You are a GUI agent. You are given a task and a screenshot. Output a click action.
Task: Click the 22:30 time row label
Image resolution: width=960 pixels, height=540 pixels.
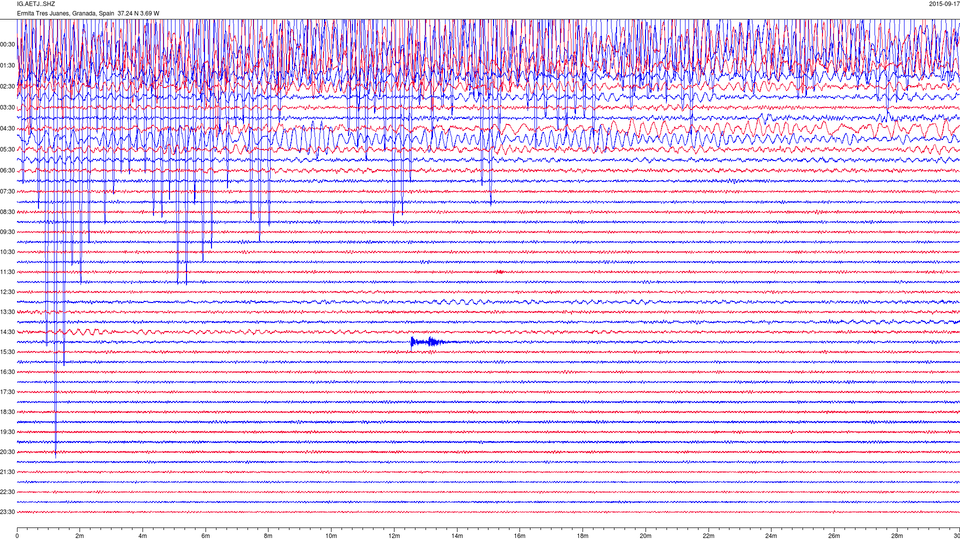coord(7,492)
